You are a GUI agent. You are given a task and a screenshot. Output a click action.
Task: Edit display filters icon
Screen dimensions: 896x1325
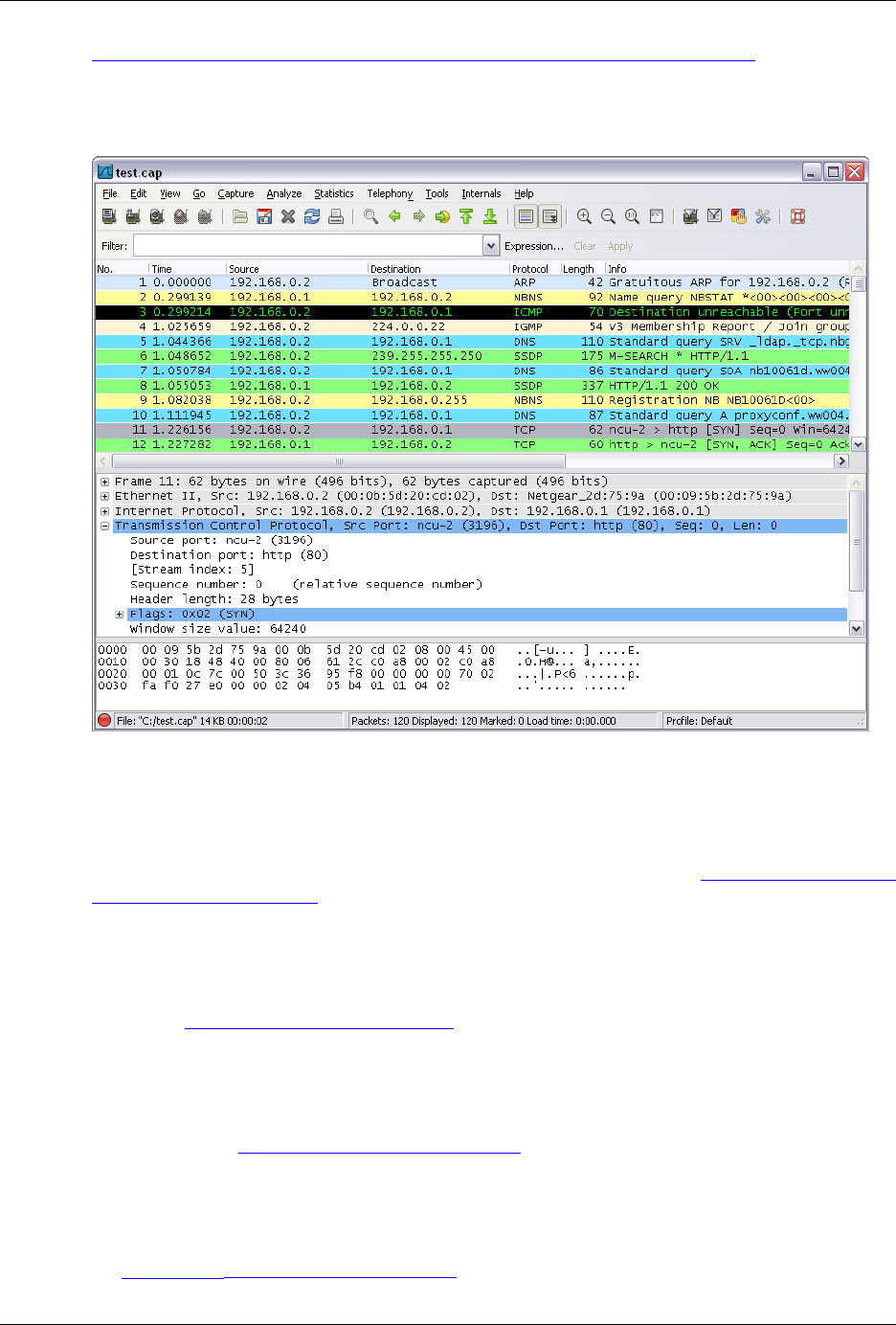point(714,217)
